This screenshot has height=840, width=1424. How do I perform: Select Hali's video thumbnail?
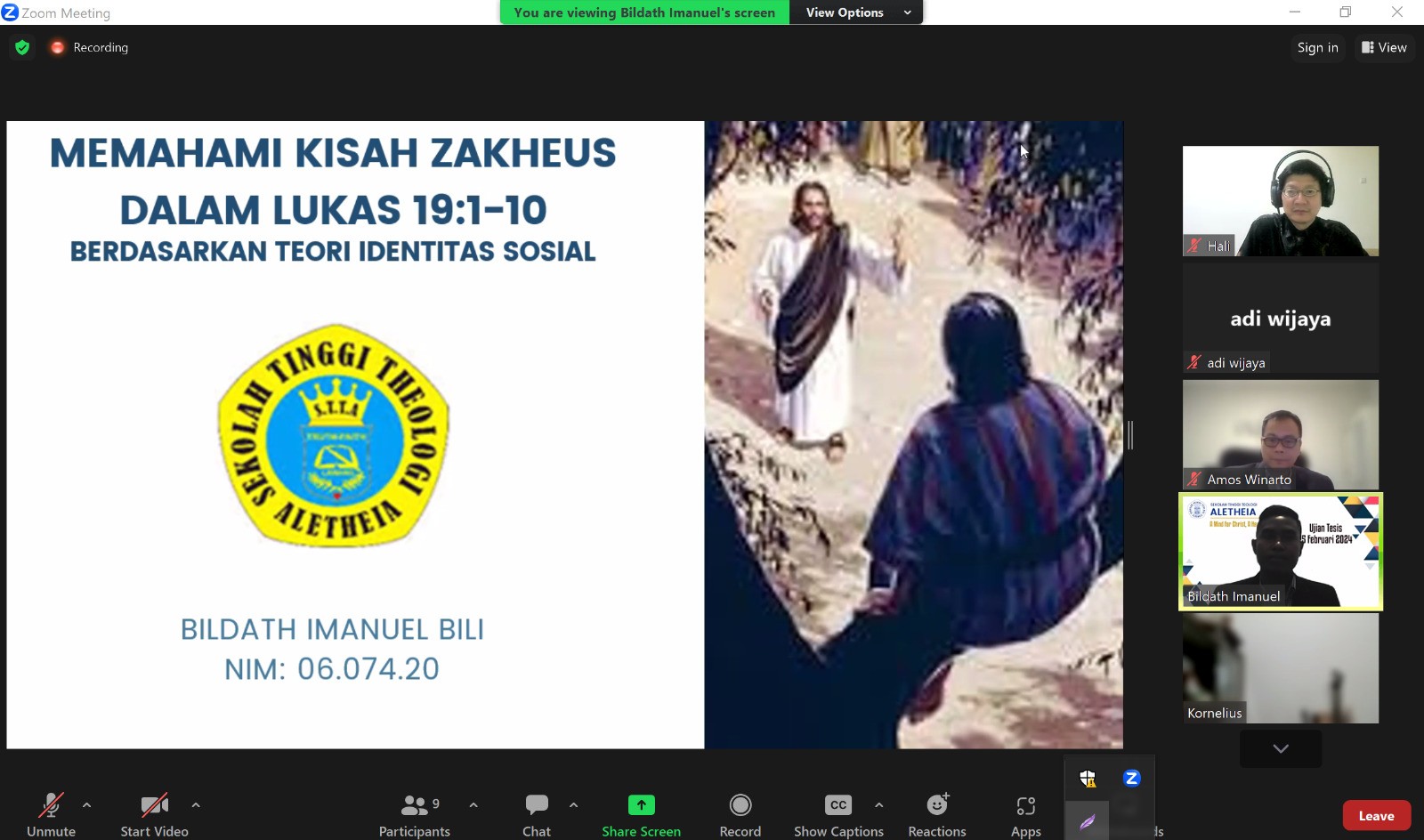(1281, 201)
